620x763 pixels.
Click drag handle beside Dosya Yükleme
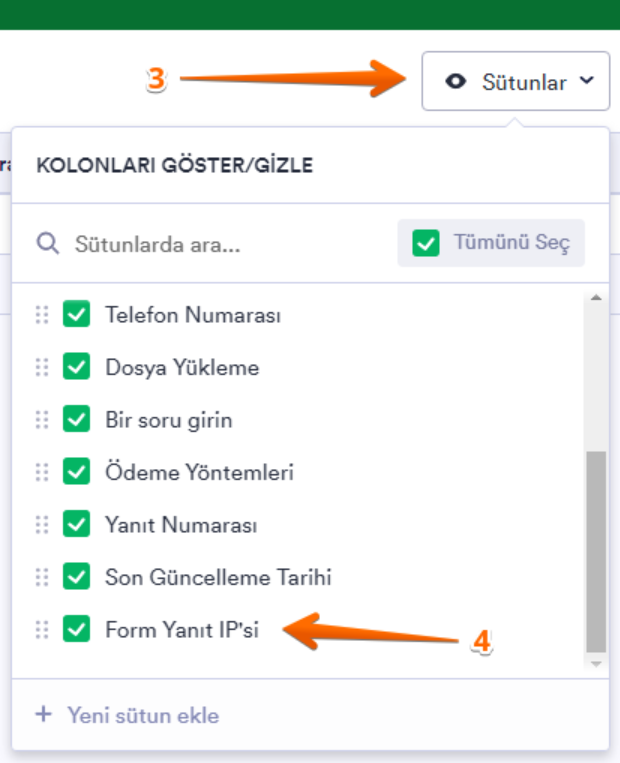(42, 367)
